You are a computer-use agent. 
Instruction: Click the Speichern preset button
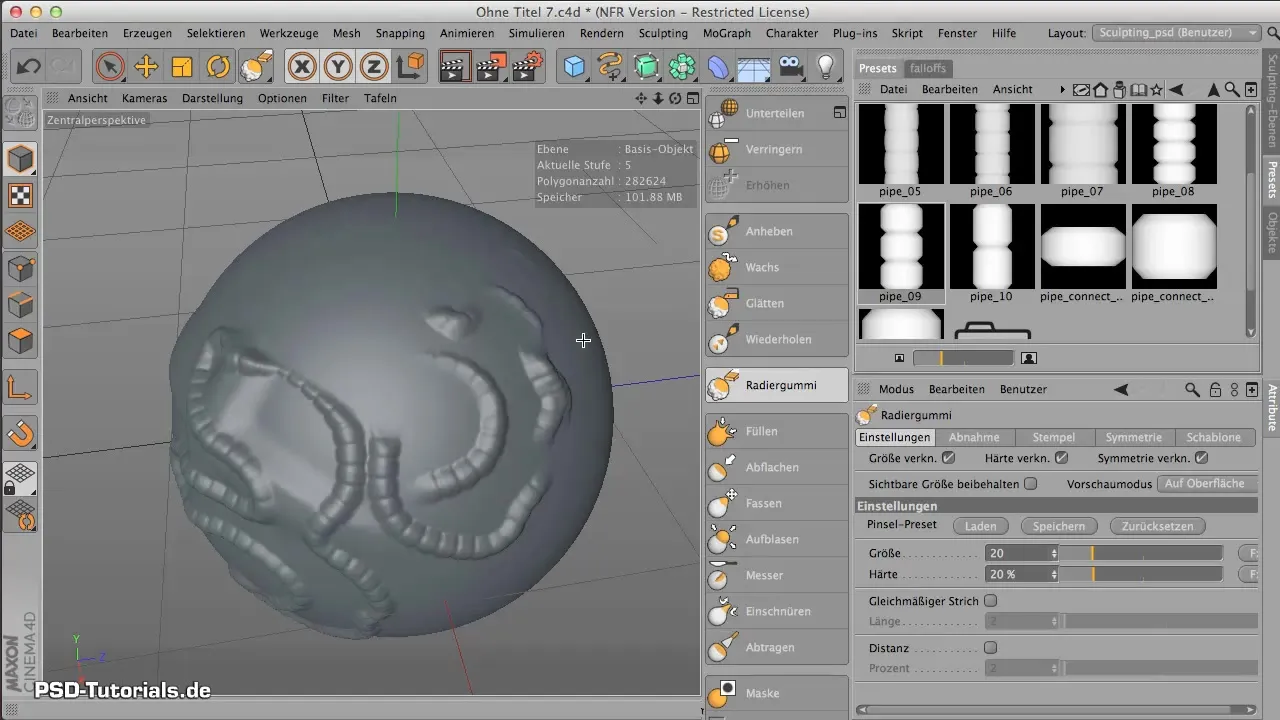(x=1059, y=525)
